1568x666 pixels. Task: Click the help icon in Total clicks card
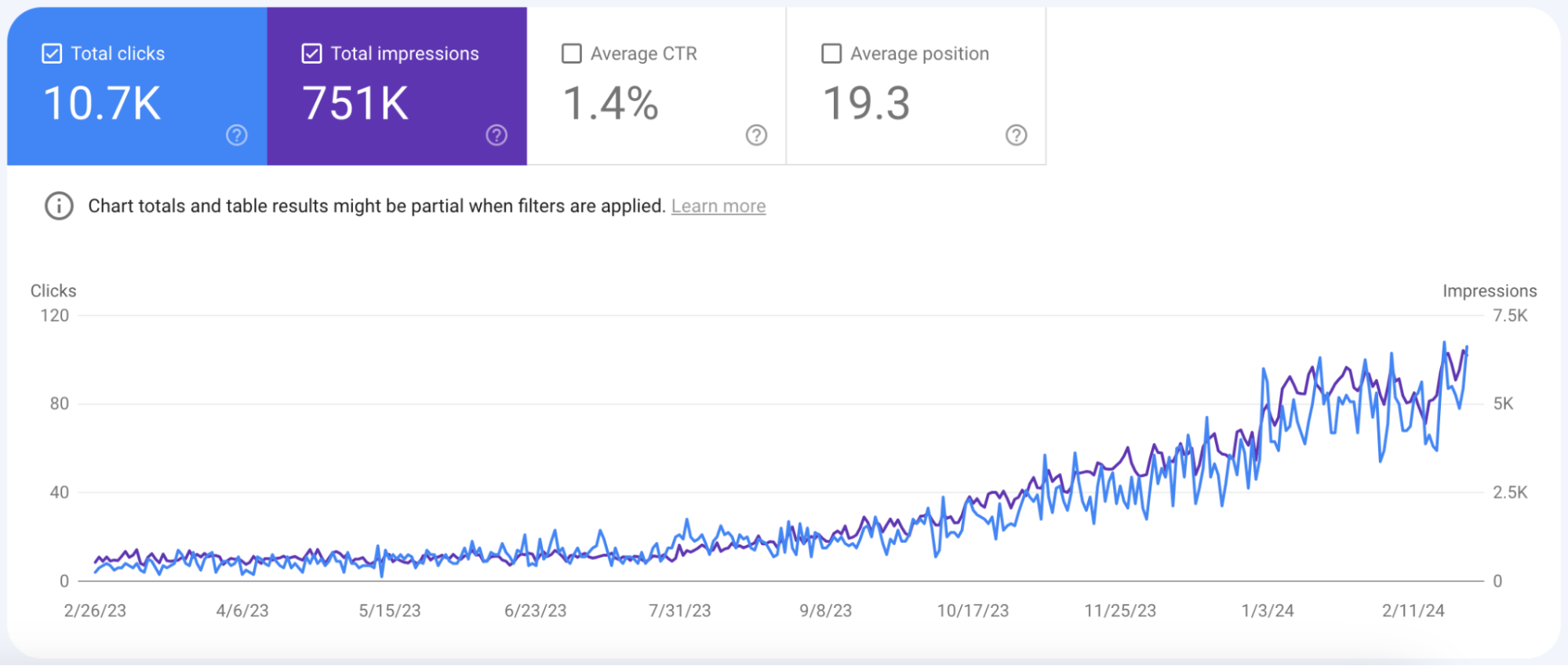[x=237, y=136]
